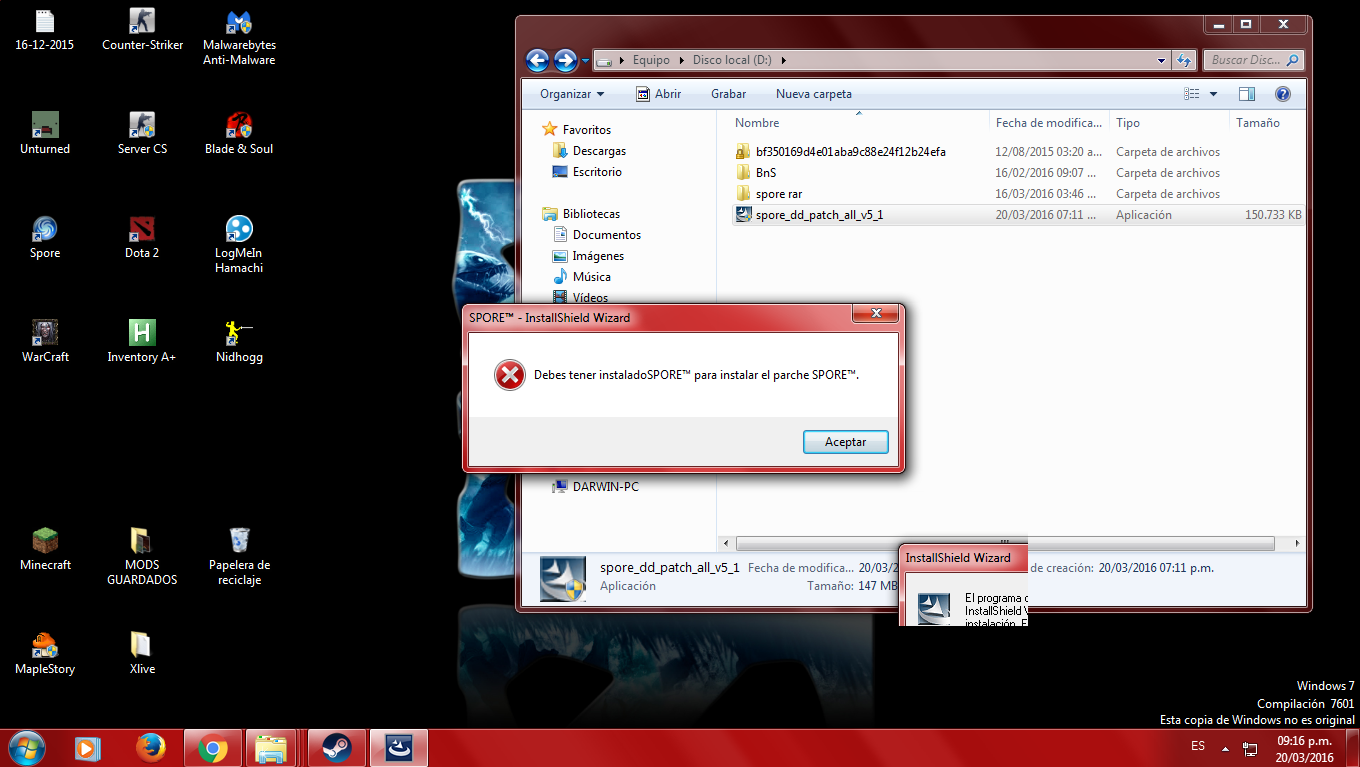Image resolution: width=1360 pixels, height=767 pixels.
Task: Create a Nueva carpeta
Action: 814,94
